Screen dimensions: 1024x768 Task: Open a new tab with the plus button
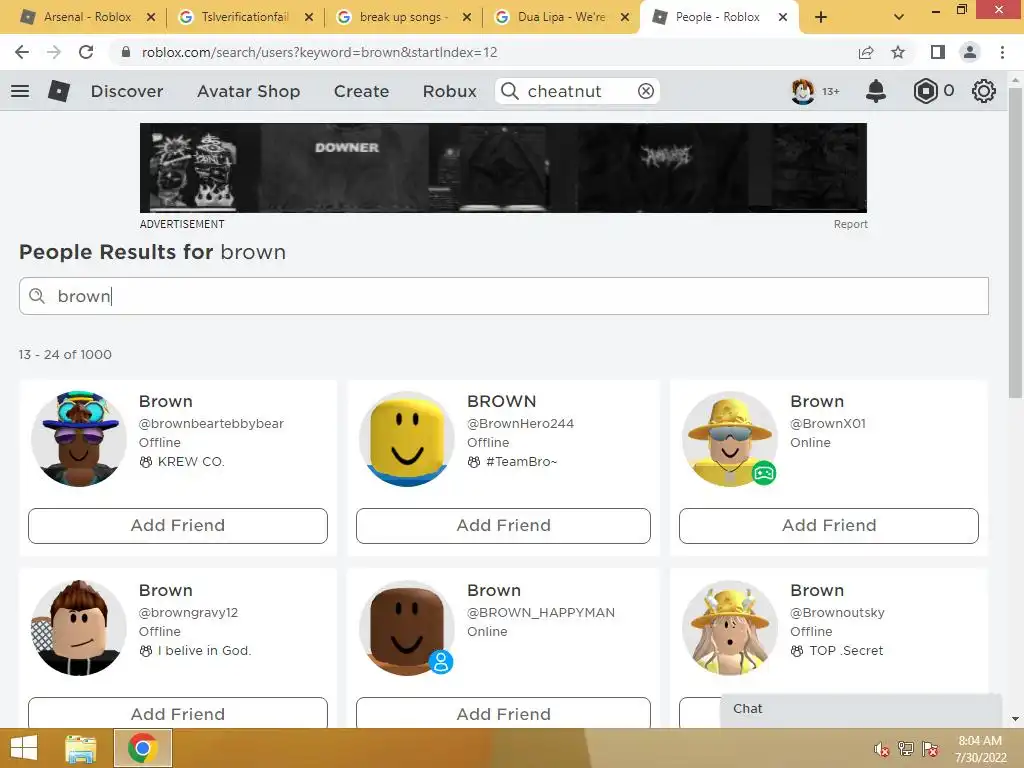(821, 18)
